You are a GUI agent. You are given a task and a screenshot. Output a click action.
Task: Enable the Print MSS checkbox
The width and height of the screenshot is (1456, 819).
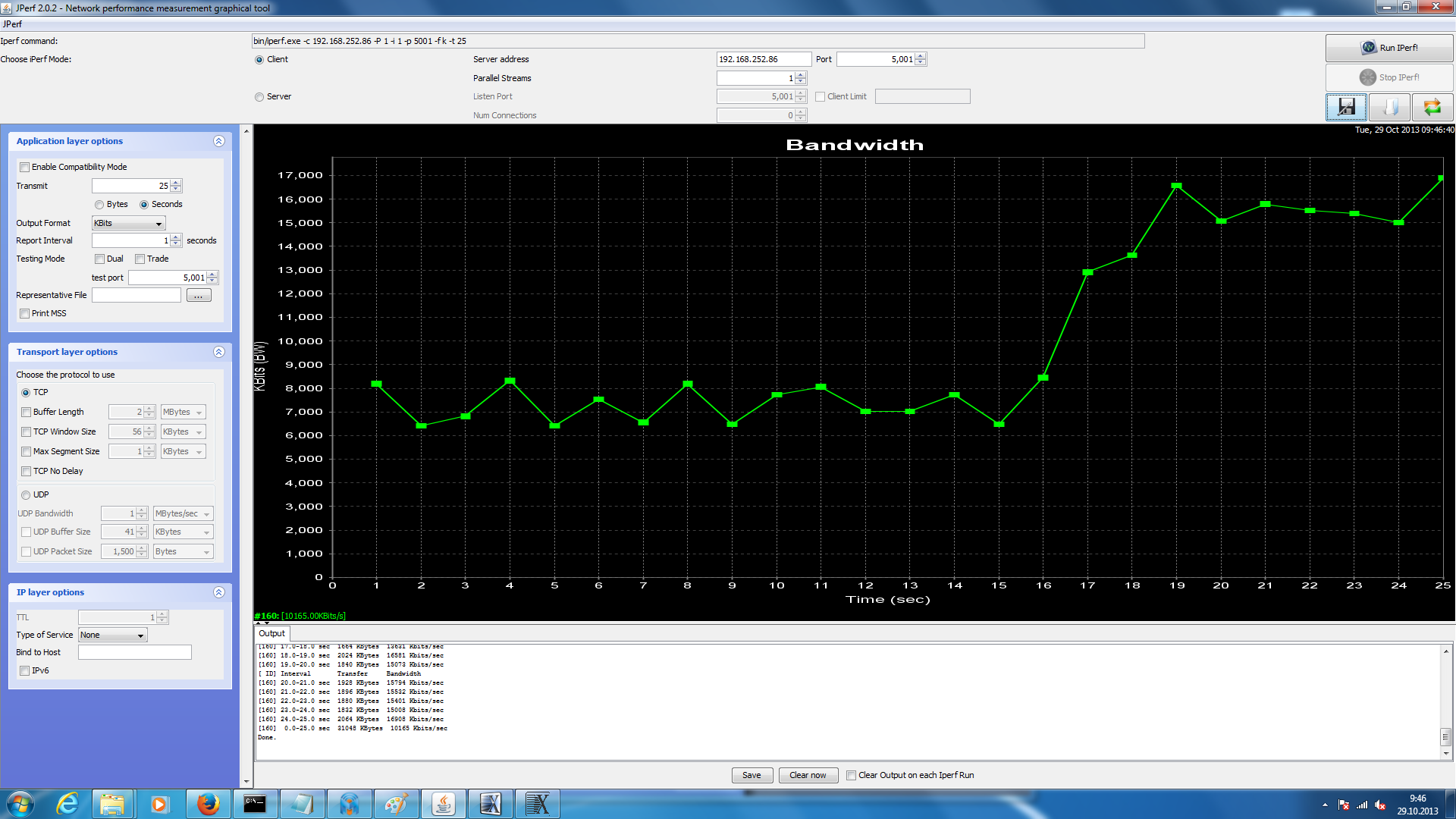25,314
